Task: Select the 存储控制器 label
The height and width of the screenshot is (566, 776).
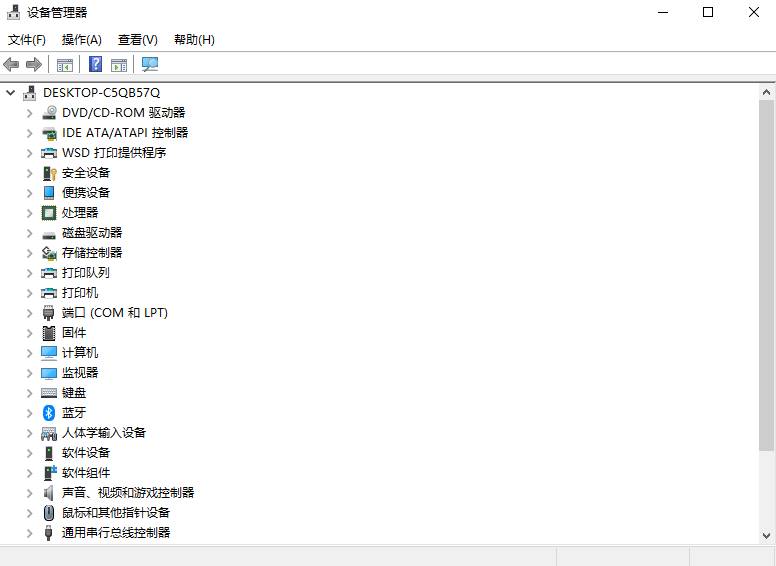Action: (x=92, y=252)
